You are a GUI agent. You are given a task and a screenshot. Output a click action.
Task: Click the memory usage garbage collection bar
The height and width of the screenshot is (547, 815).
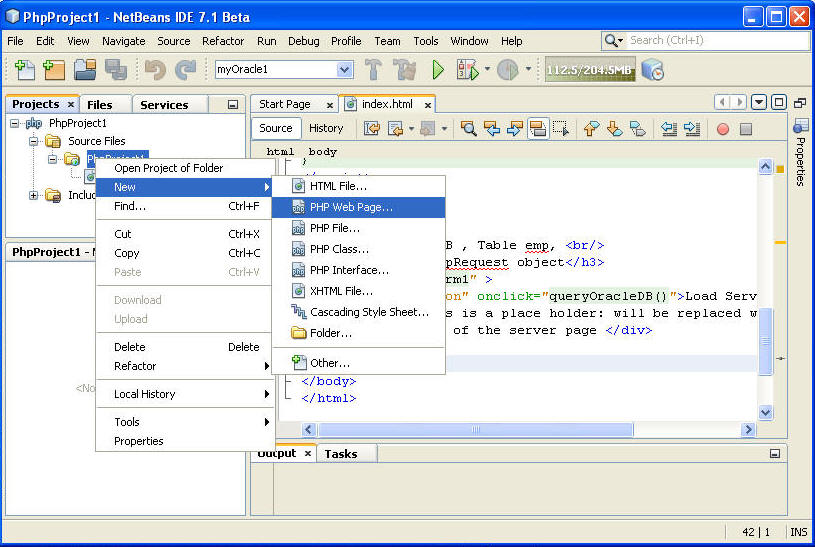(x=589, y=69)
